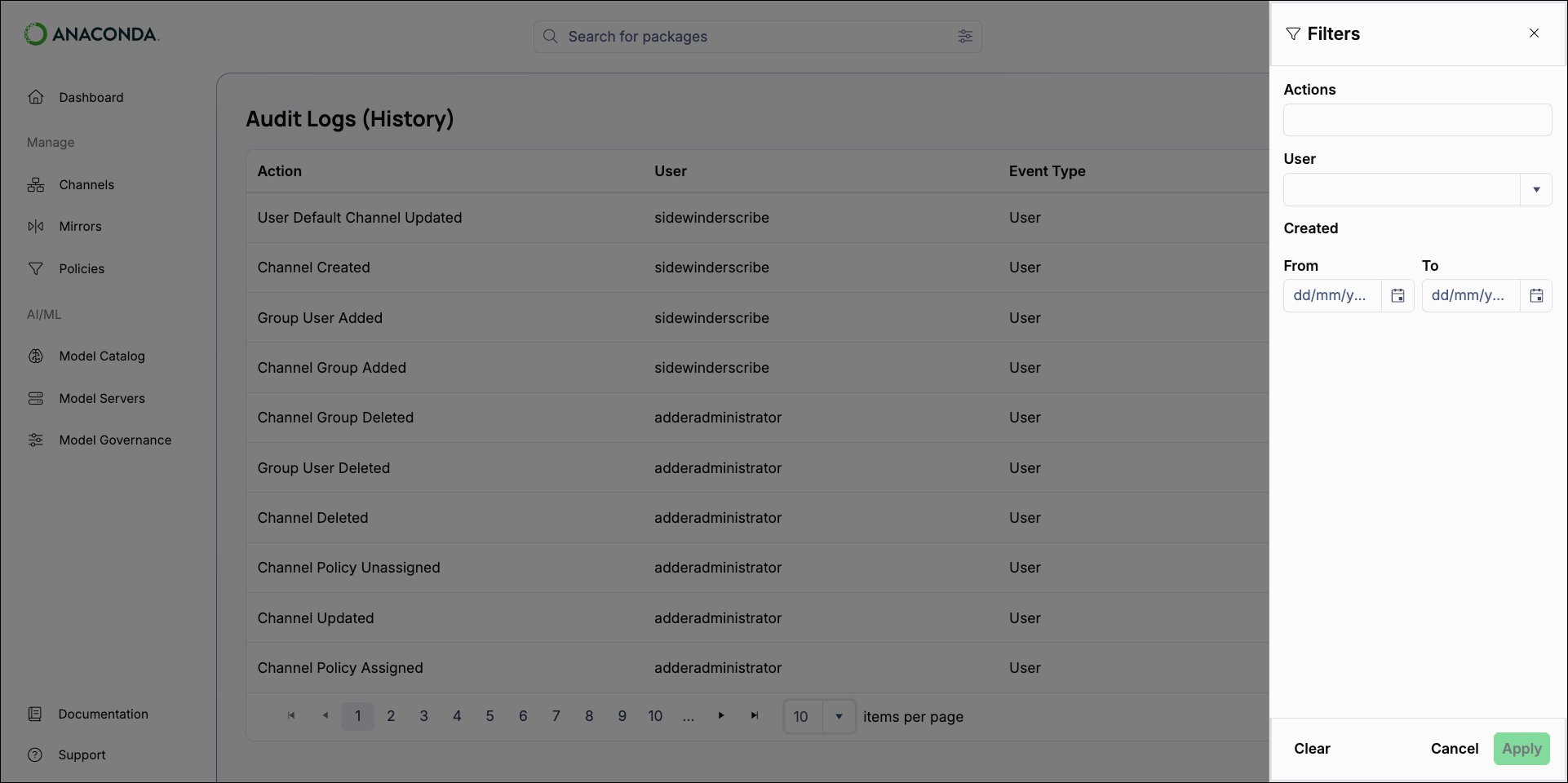Open the Dashboard from the sidebar

[x=91, y=97]
